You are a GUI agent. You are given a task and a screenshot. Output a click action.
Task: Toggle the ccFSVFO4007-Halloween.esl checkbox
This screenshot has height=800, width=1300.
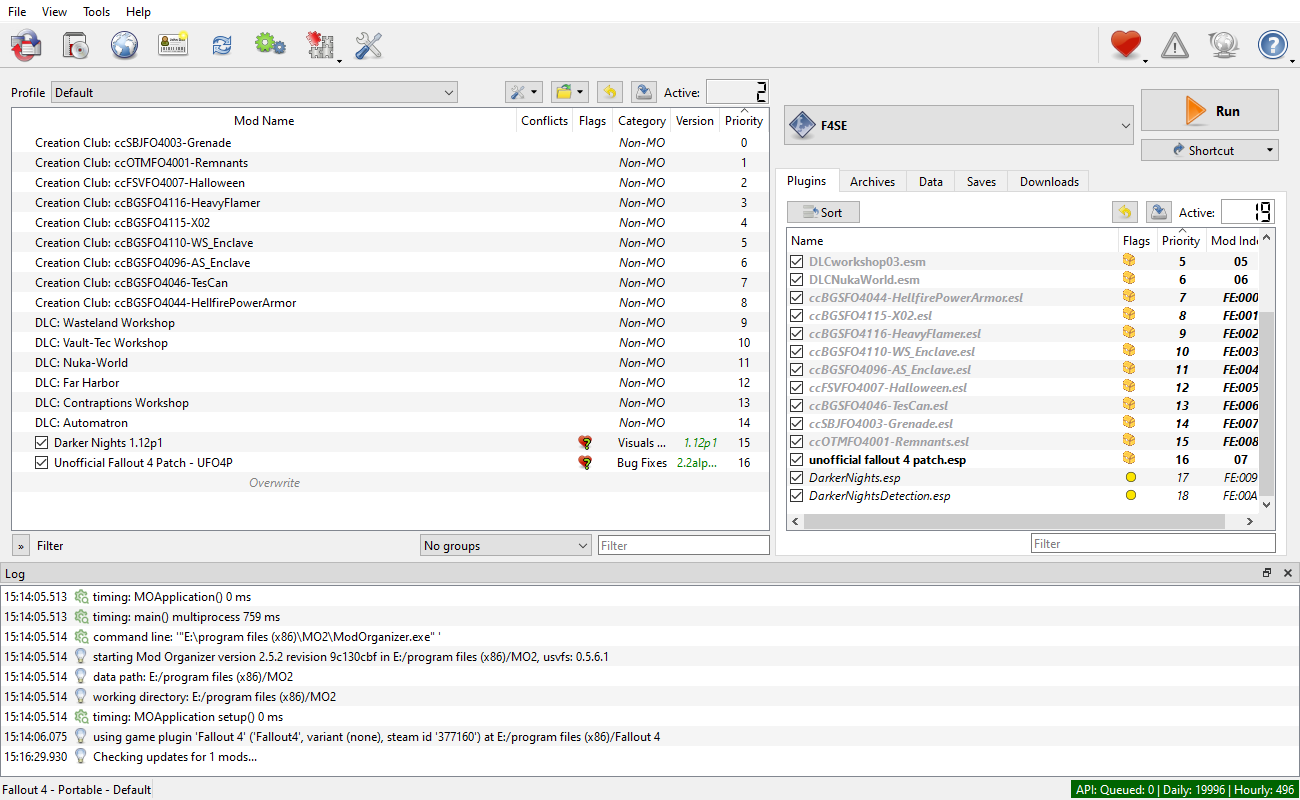point(797,388)
